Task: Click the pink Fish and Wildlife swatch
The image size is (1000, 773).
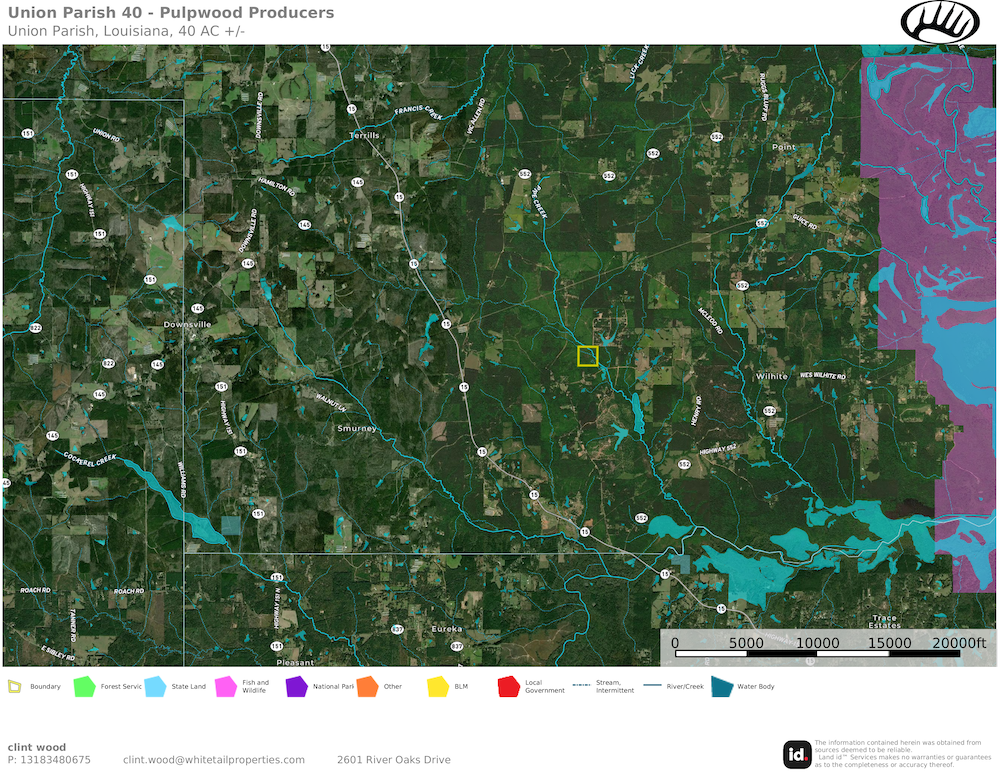Action: (x=226, y=687)
